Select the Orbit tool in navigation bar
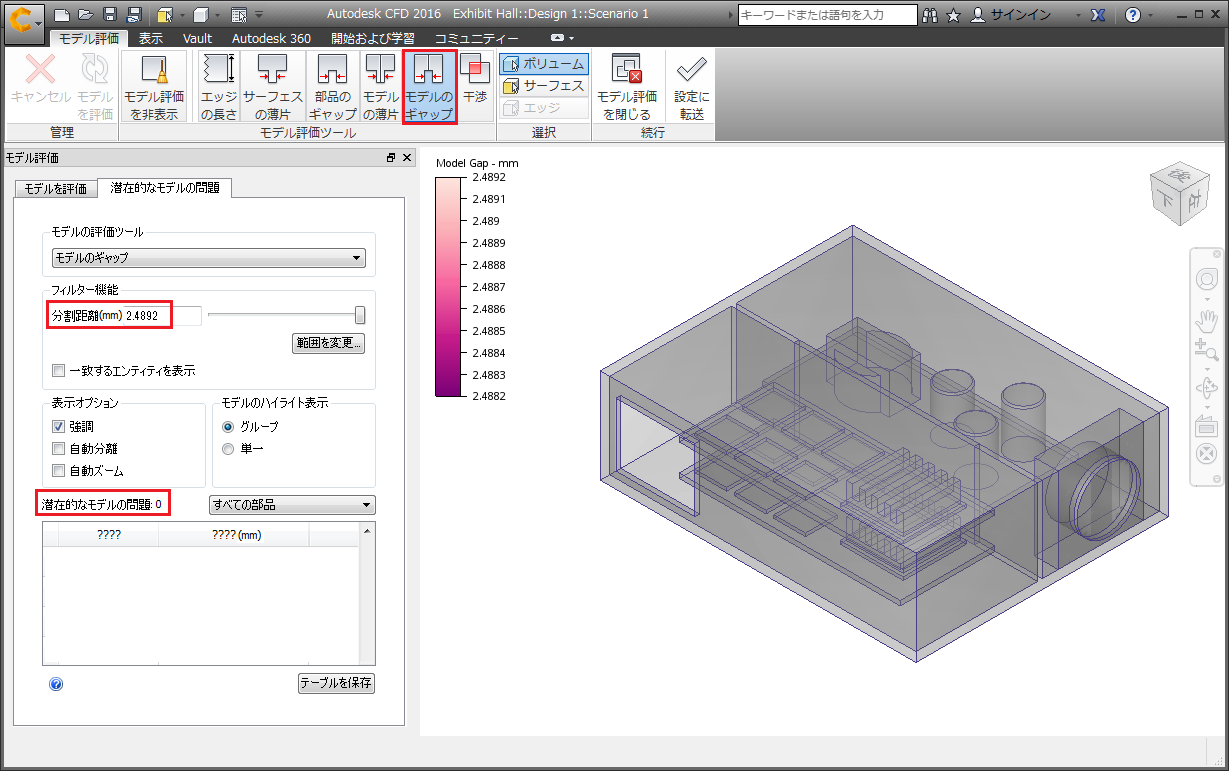The height and width of the screenshot is (771, 1229). (1206, 387)
